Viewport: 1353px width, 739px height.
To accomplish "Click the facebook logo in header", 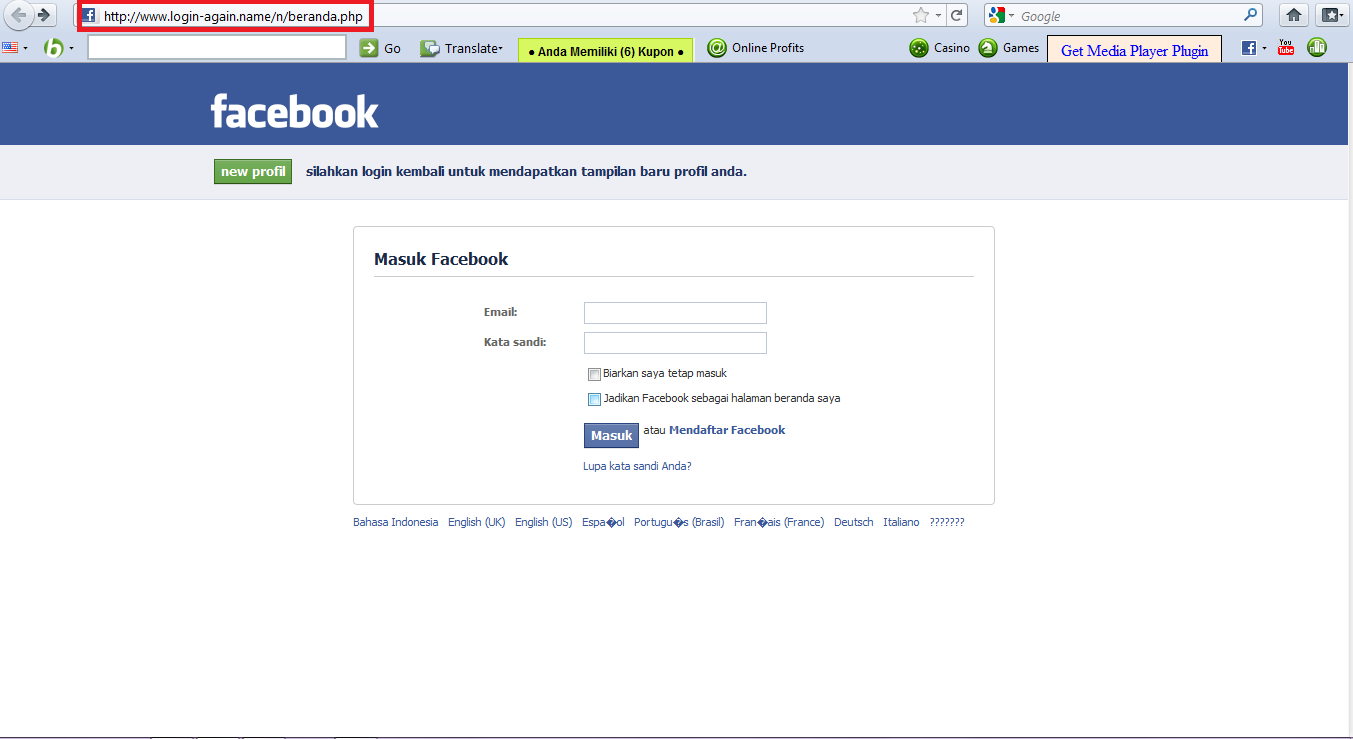I will click(295, 111).
